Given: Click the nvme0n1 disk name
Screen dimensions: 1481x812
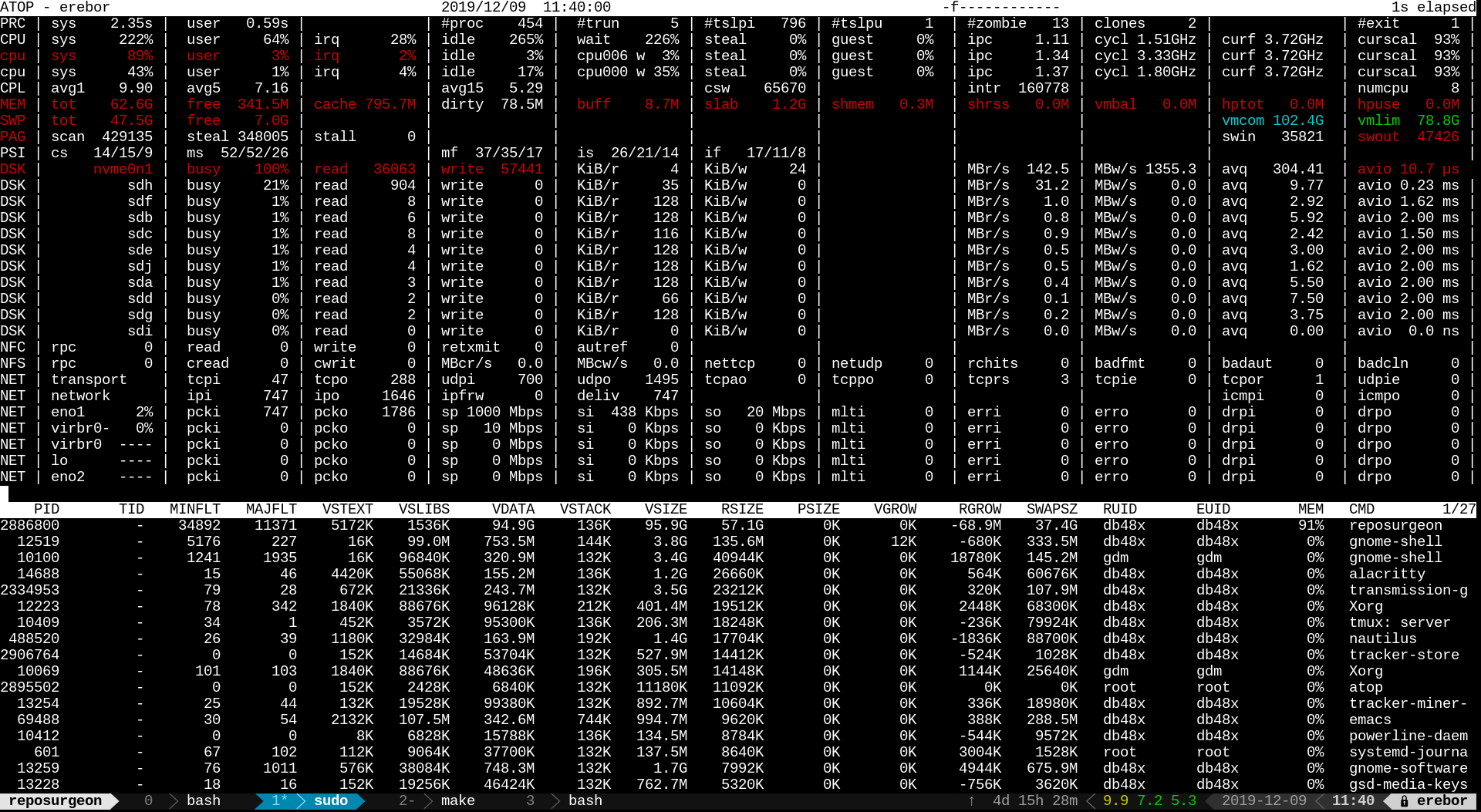Looking at the screenshot, I should [123, 170].
